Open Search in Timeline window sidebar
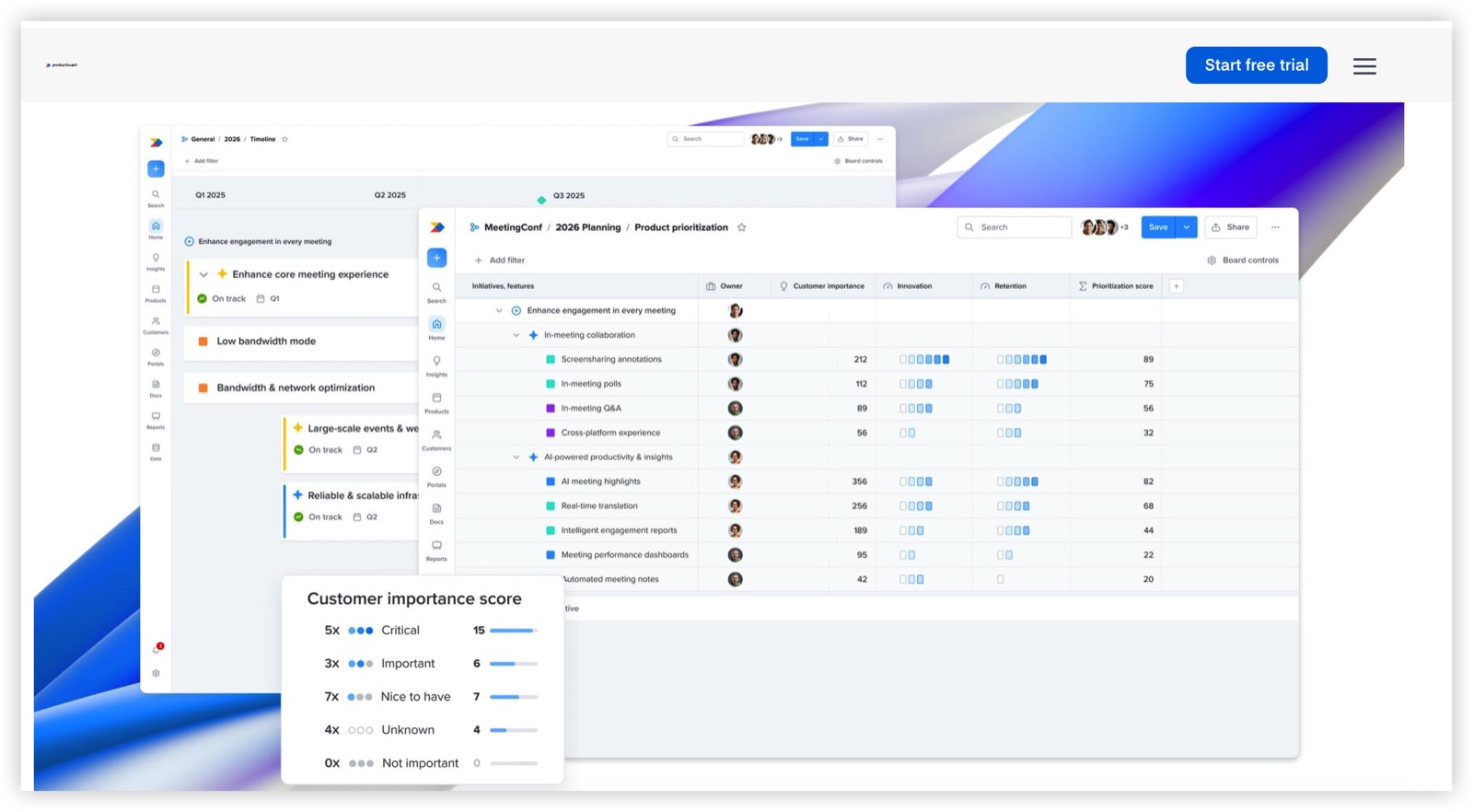This screenshot has height=812, width=1473. (x=156, y=198)
